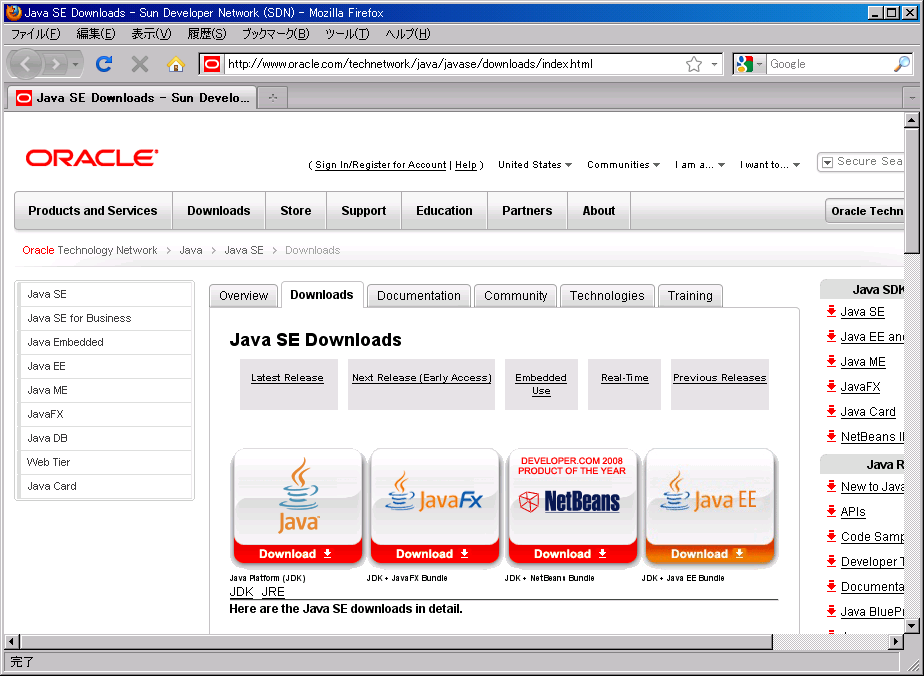
Task: Click the Partners navigation item
Action: coord(527,210)
